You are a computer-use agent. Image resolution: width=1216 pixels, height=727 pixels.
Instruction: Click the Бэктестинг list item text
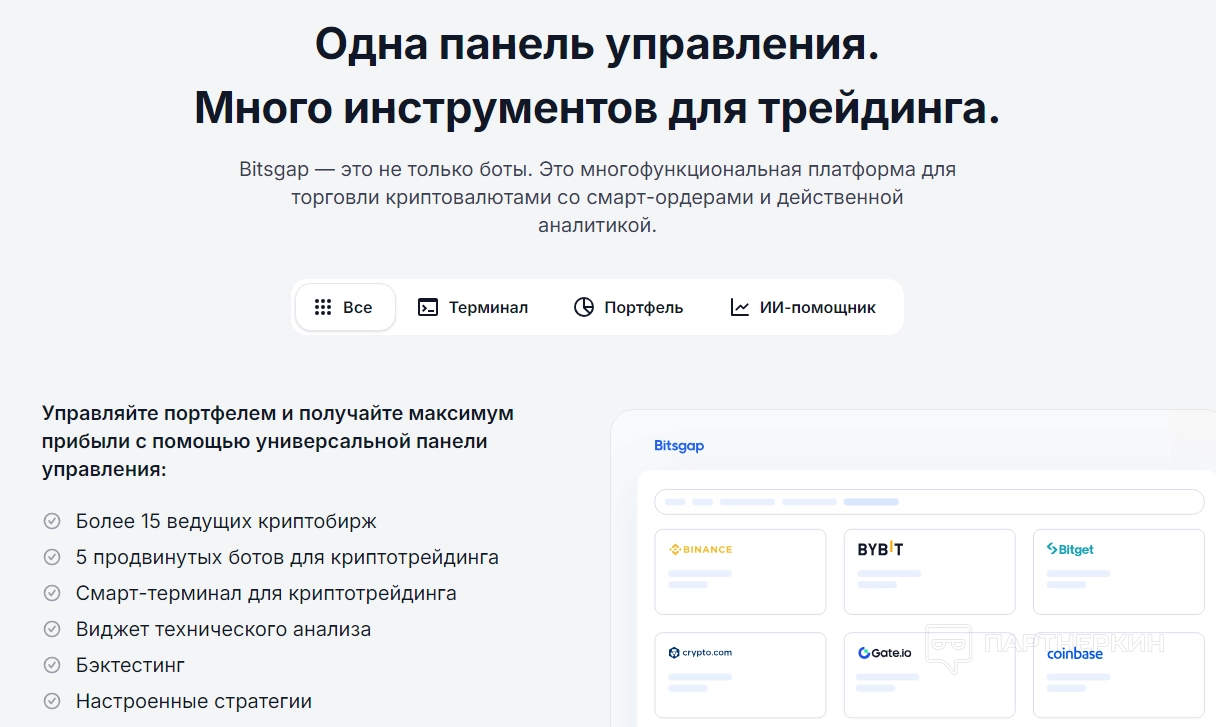(130, 665)
